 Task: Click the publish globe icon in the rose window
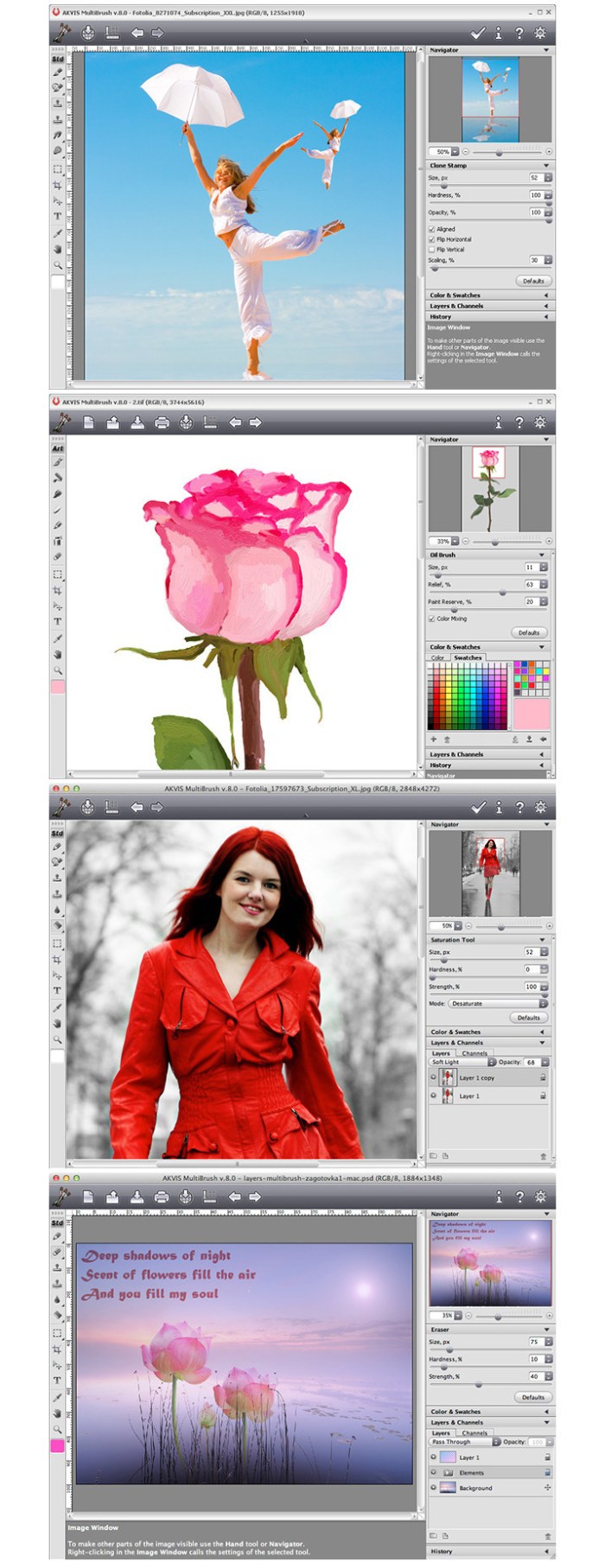click(x=185, y=422)
